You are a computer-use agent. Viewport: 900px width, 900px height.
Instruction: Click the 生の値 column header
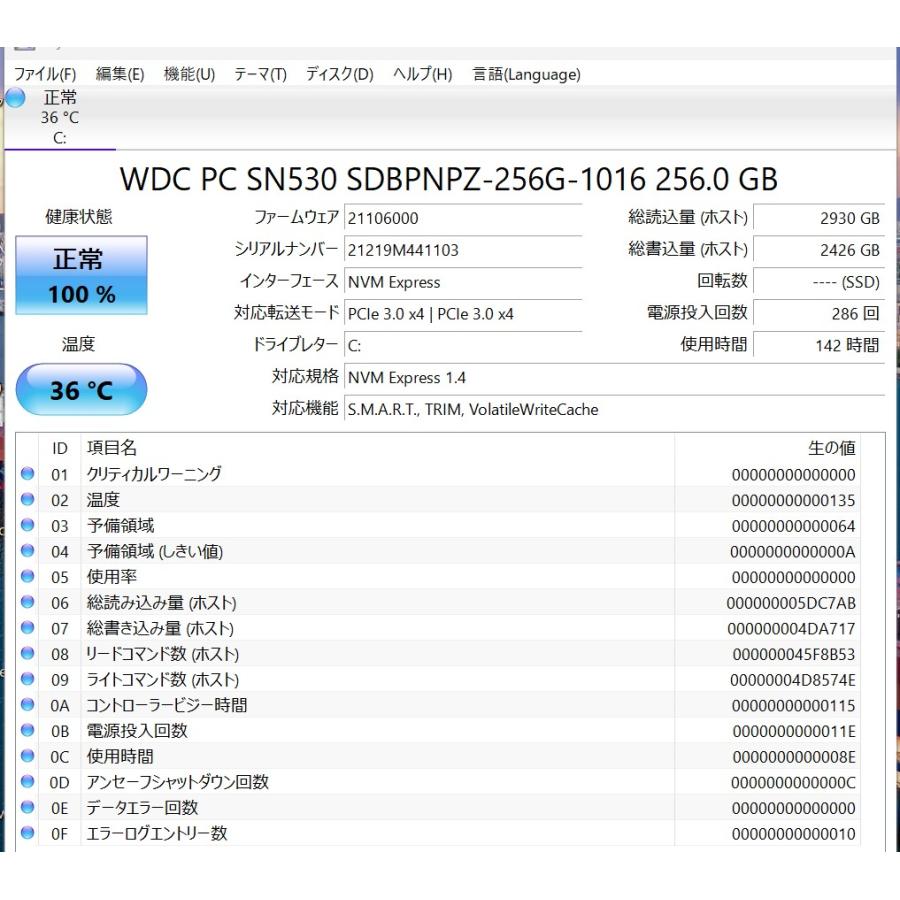[831, 448]
